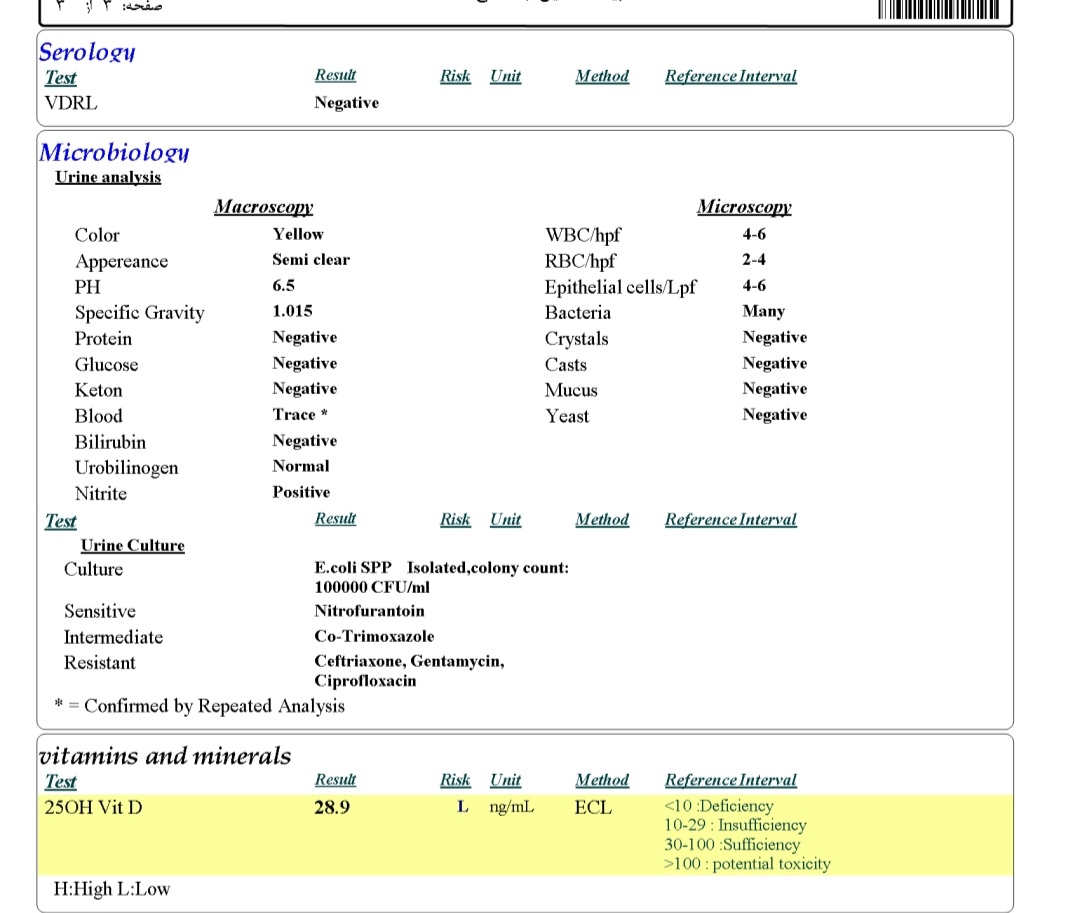Click the Co-Trimoxazole antibiotic entry
1080x913 pixels.
(374, 636)
